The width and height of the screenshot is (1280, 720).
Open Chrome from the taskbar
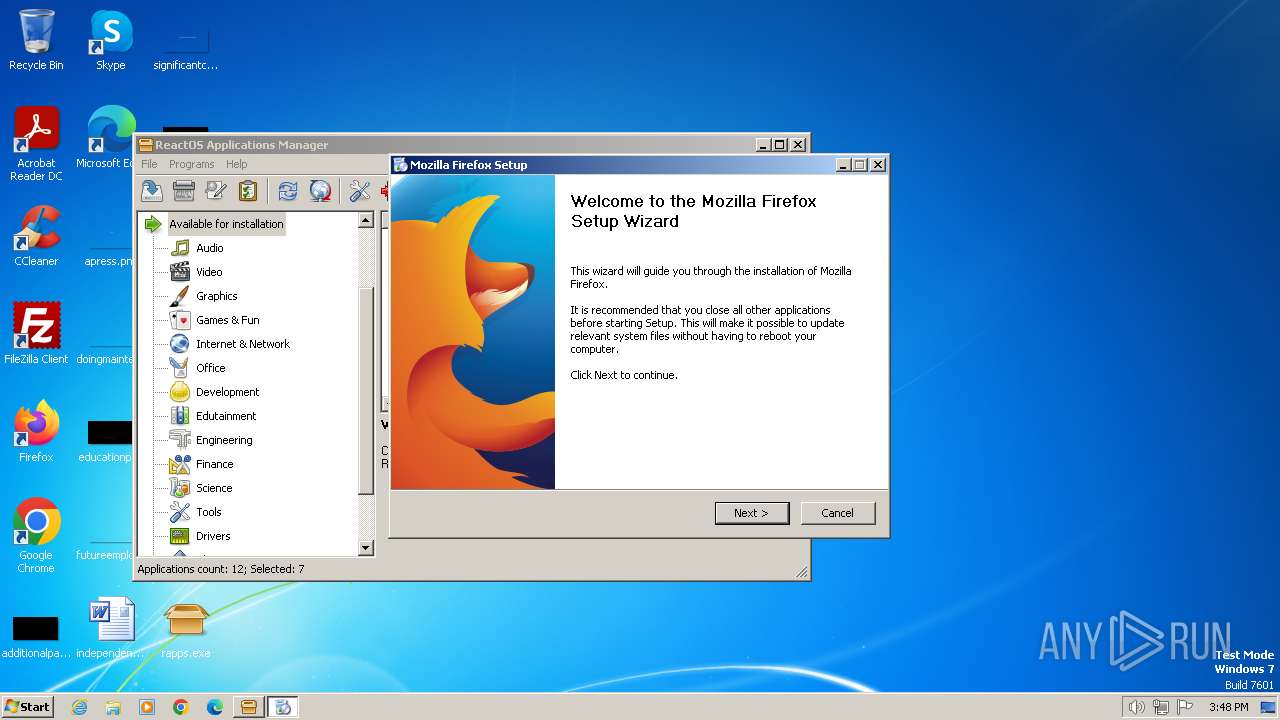(181, 707)
